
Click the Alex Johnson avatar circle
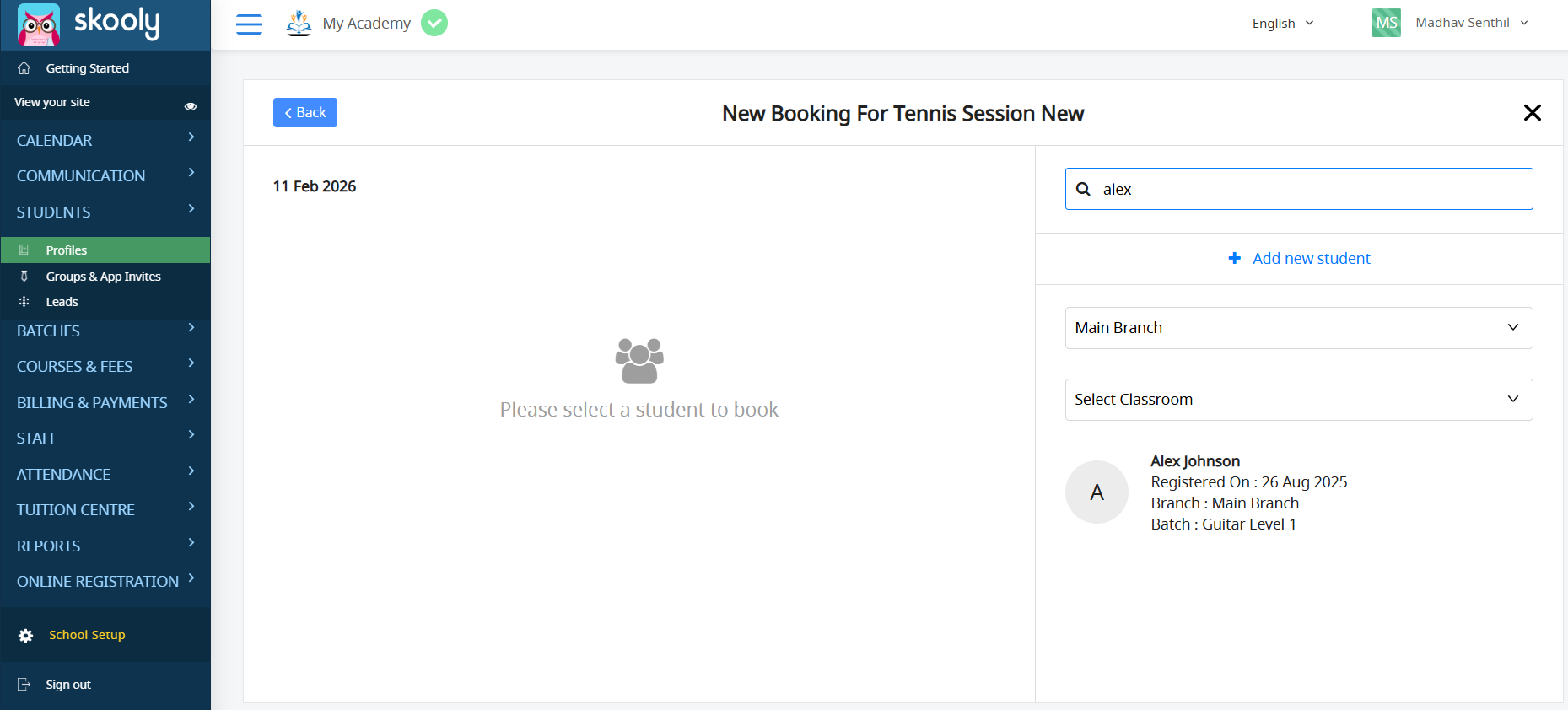point(1097,492)
